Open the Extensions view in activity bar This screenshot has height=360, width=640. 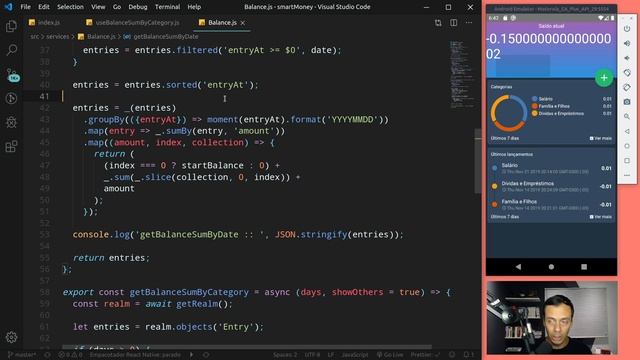click(x=11, y=146)
